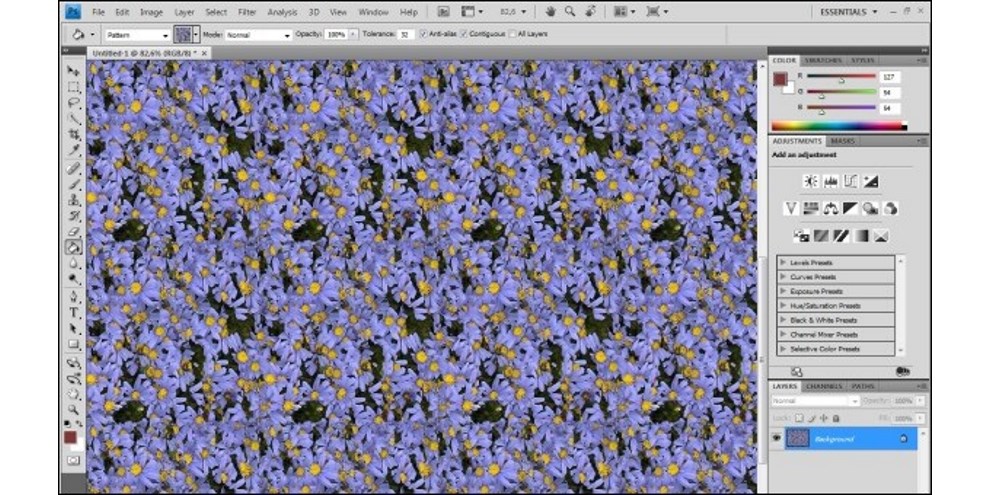Add a Color Balance adjustment
990x495 pixels.
click(831, 208)
